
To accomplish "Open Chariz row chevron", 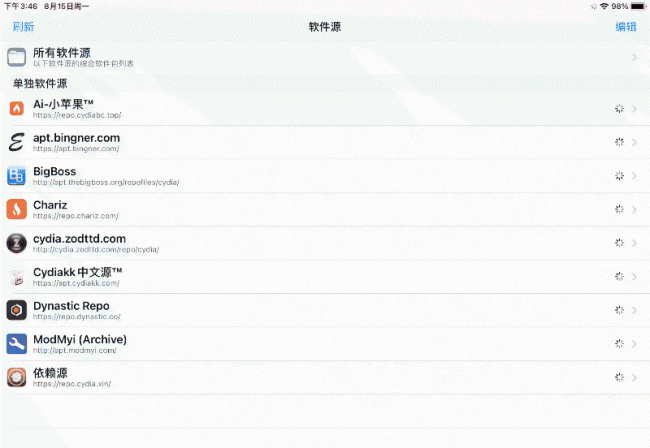I will 634,209.
